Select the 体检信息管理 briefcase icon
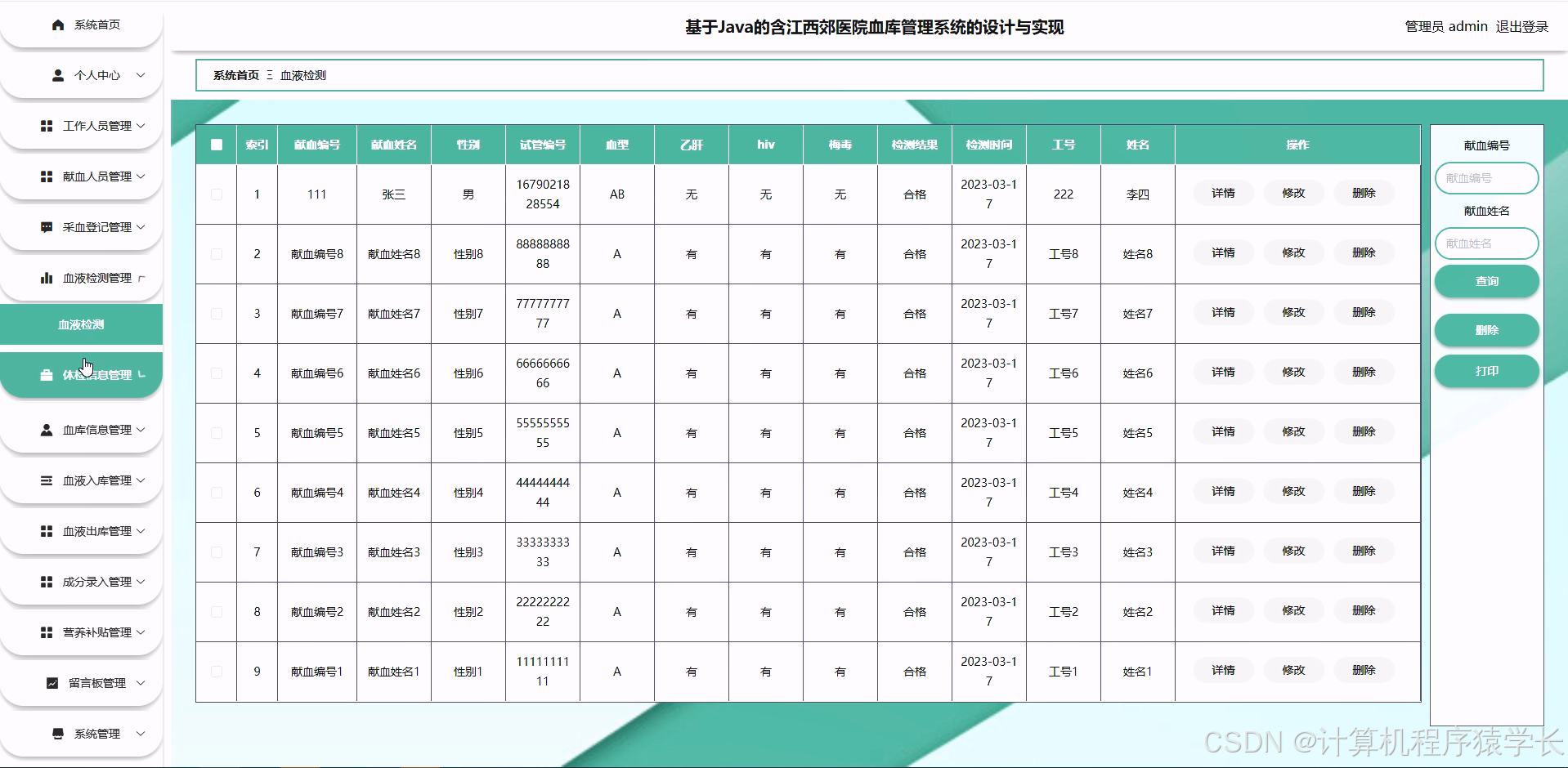The width and height of the screenshot is (1568, 768). point(46,375)
